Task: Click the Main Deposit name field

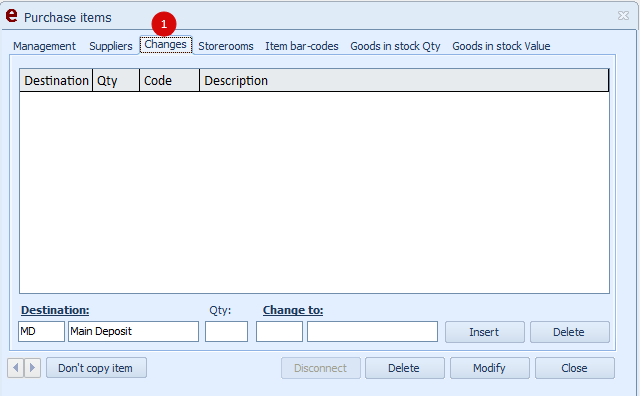Action: 133,331
